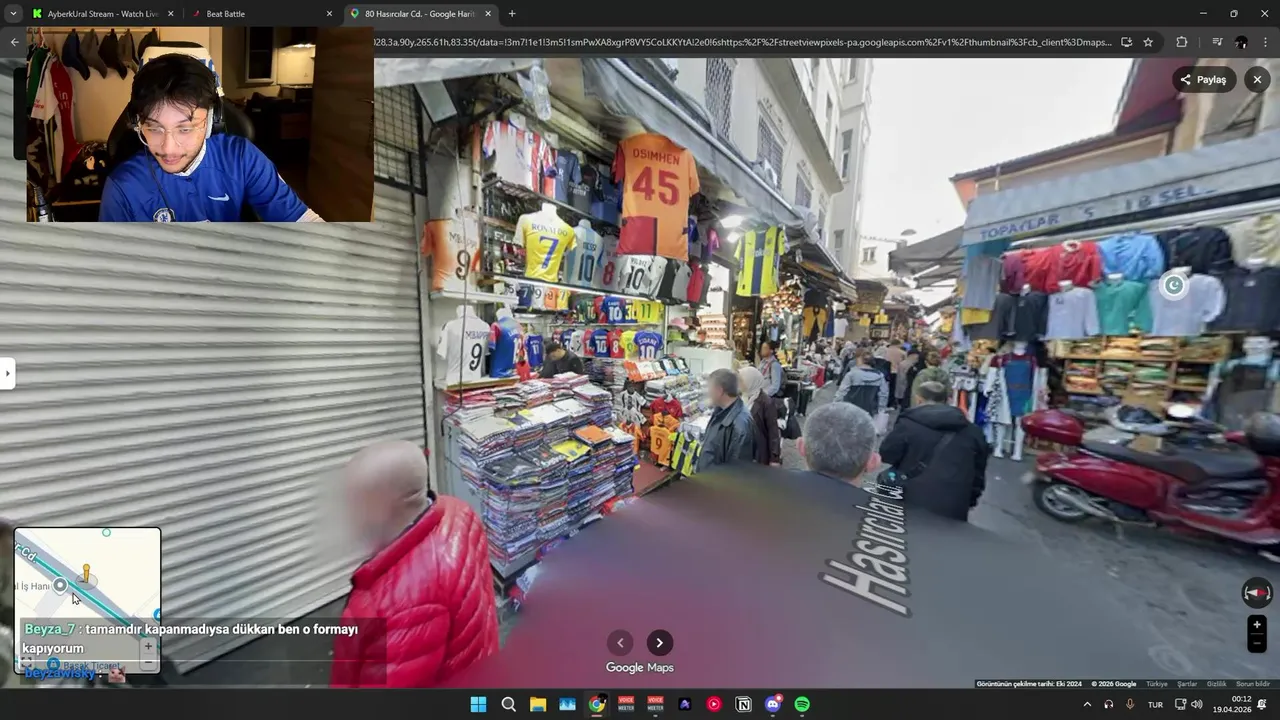Image resolution: width=1280 pixels, height=720 pixels.
Task: Open Spotify from taskbar
Action: (802, 704)
